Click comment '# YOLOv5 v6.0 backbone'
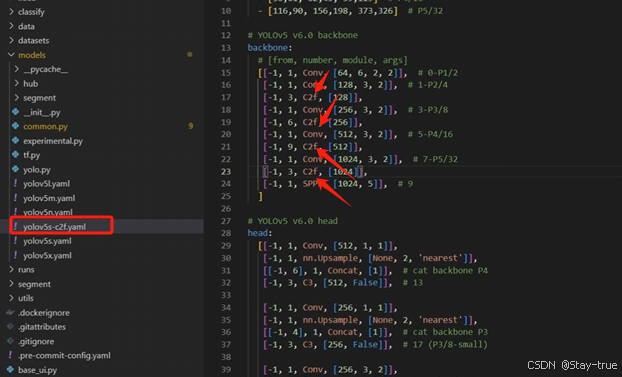Screen dimensions: 622x377 302,35
